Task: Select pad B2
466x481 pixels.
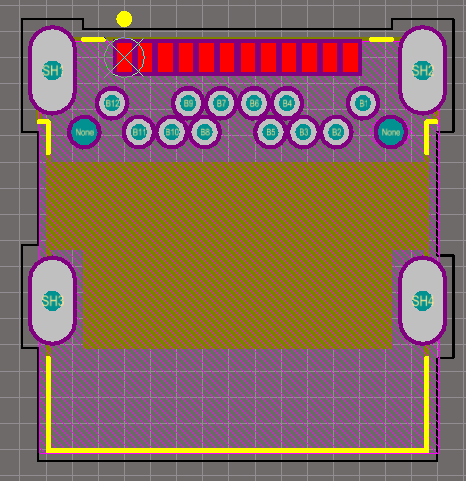Action: (336, 132)
